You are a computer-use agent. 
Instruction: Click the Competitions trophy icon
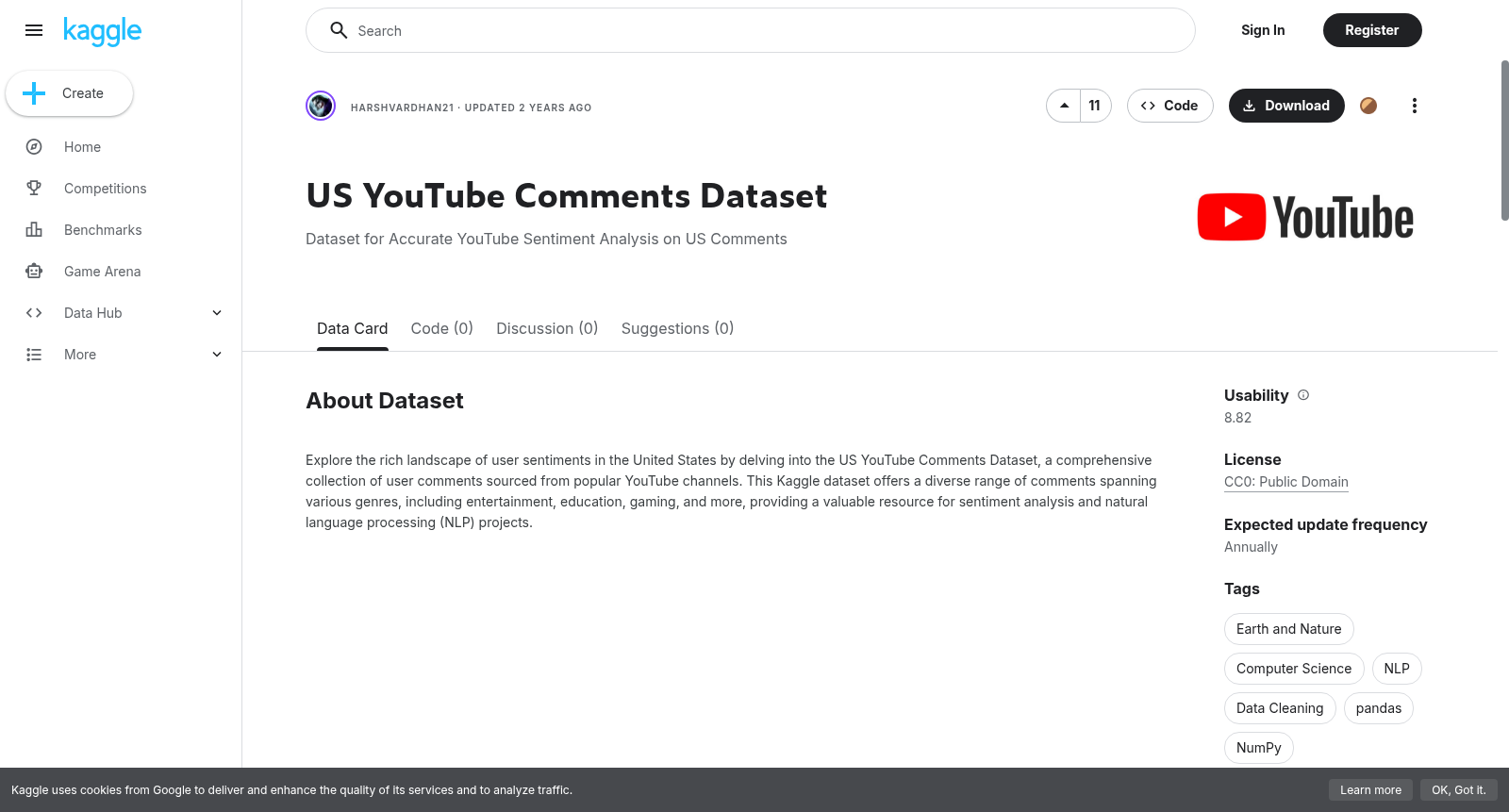34,189
